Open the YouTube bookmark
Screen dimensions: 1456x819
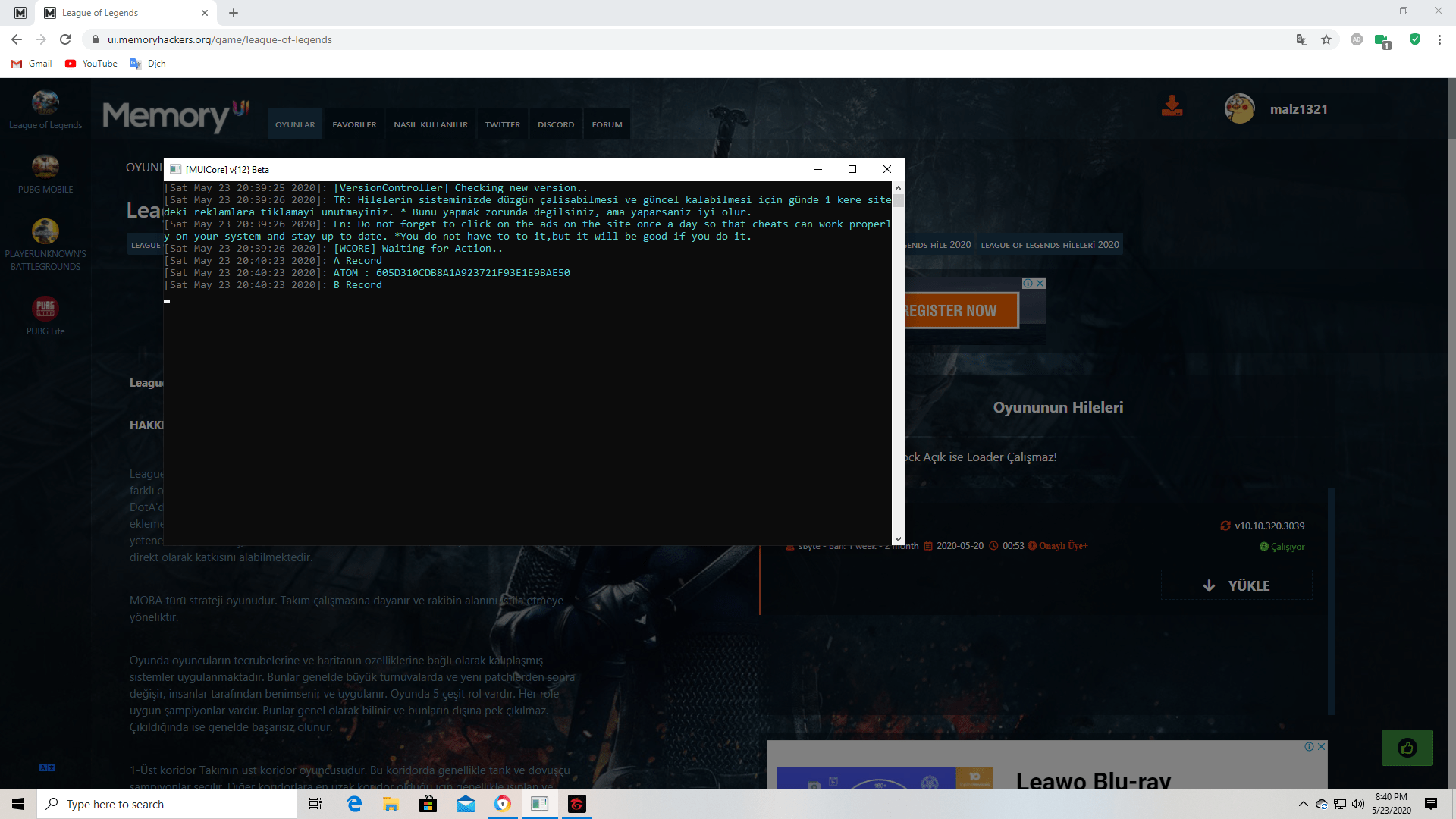click(x=91, y=64)
